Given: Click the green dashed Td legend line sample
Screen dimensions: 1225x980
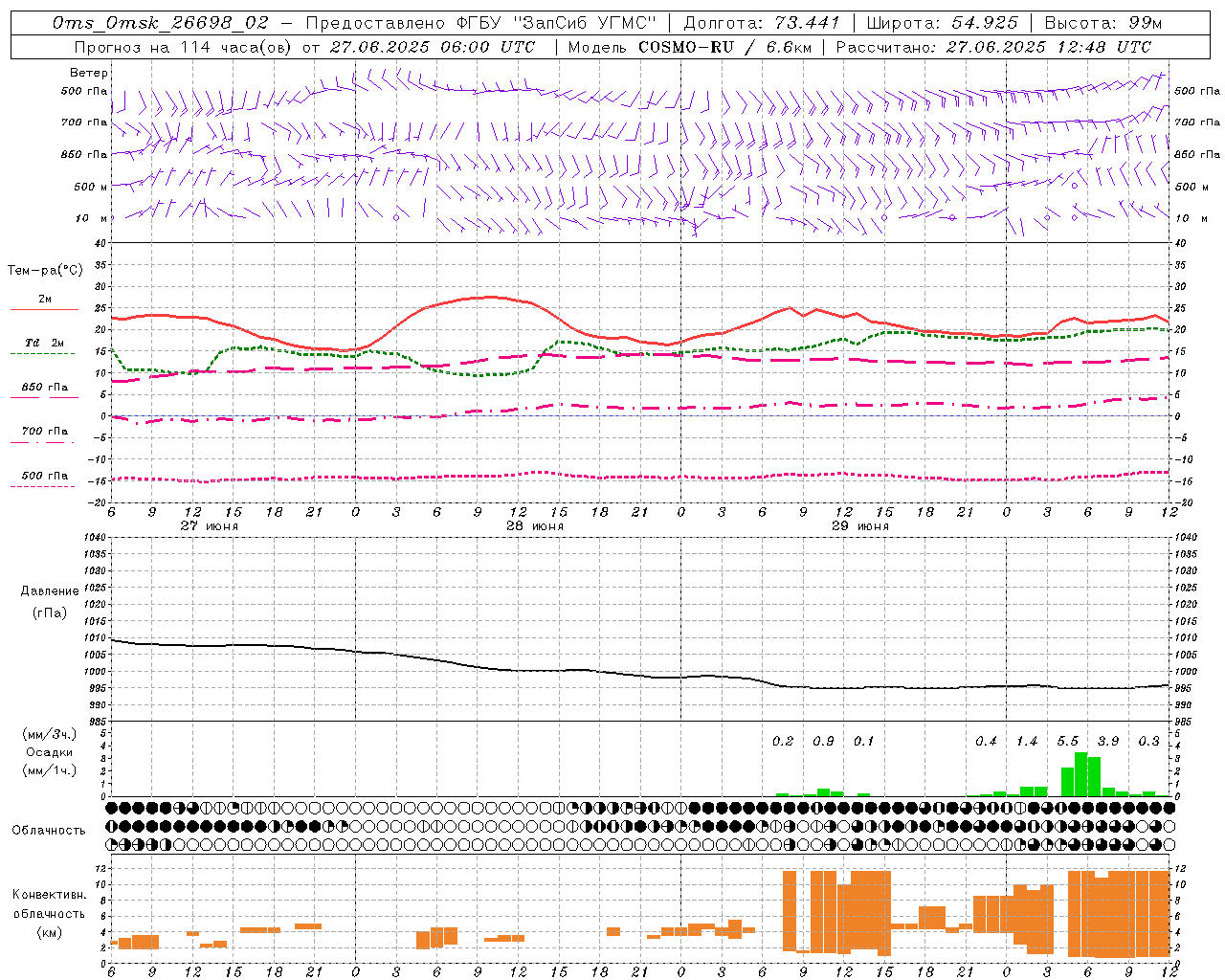Looking at the screenshot, I should pos(42,353).
